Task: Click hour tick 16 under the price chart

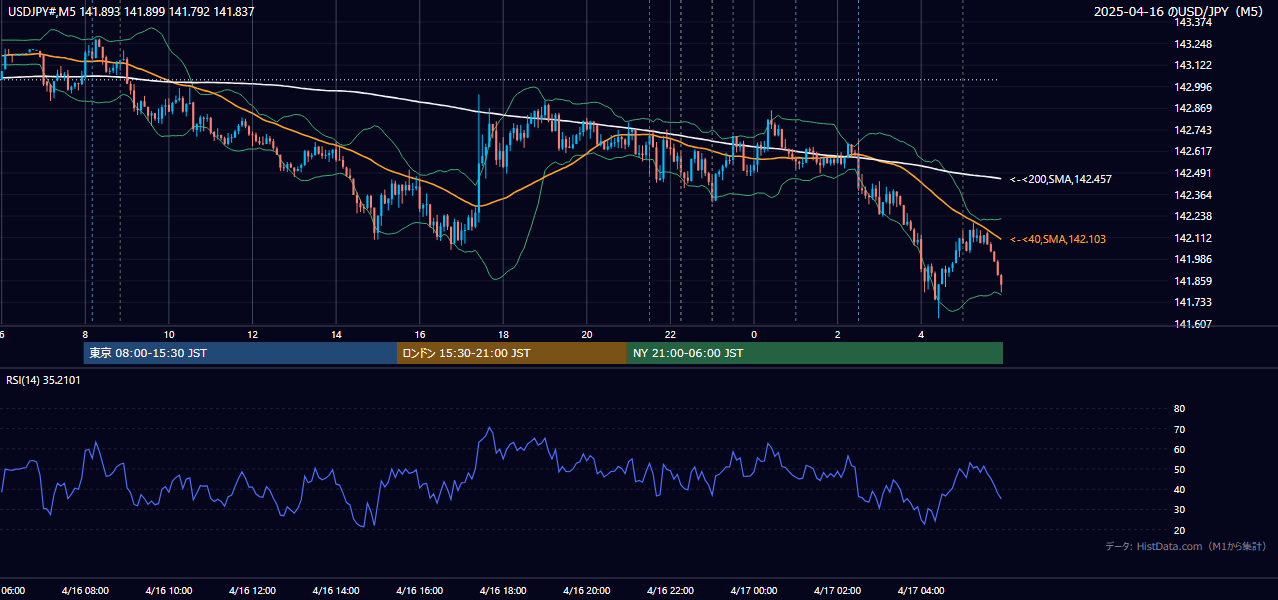Action: [420, 334]
